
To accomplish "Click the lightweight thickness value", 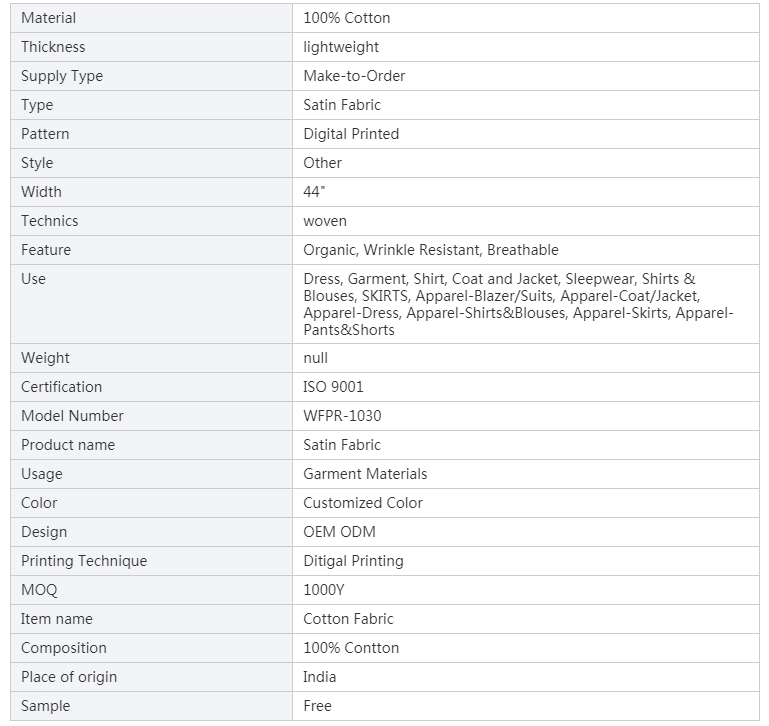I will [341, 47].
